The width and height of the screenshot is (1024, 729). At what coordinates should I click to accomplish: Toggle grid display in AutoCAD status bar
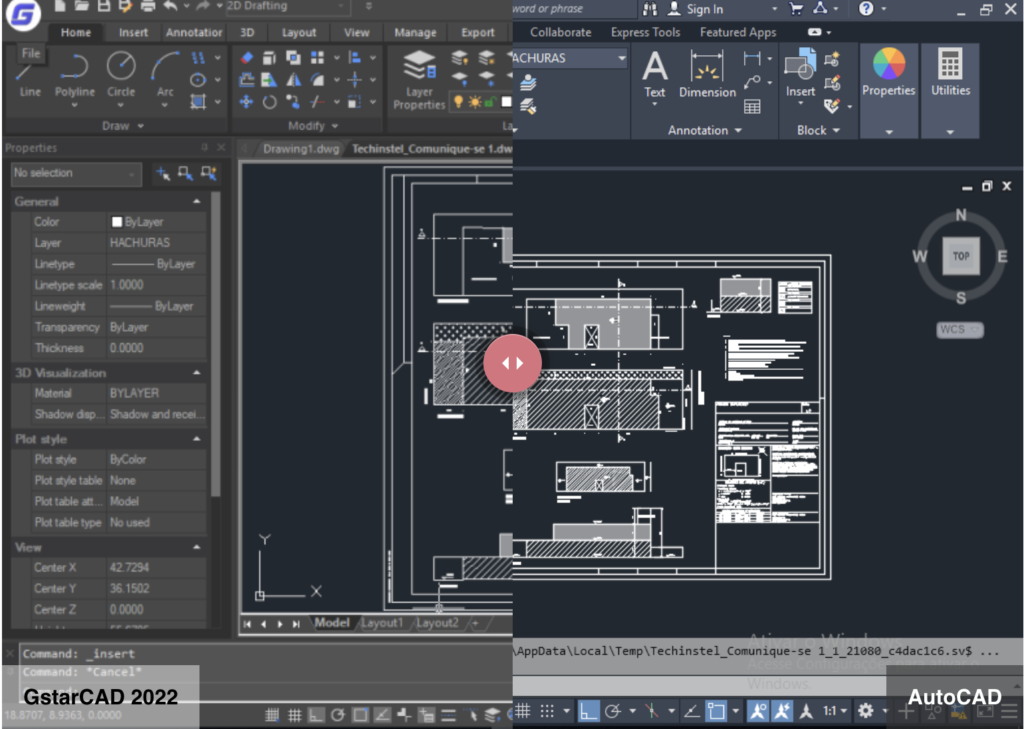click(x=523, y=711)
